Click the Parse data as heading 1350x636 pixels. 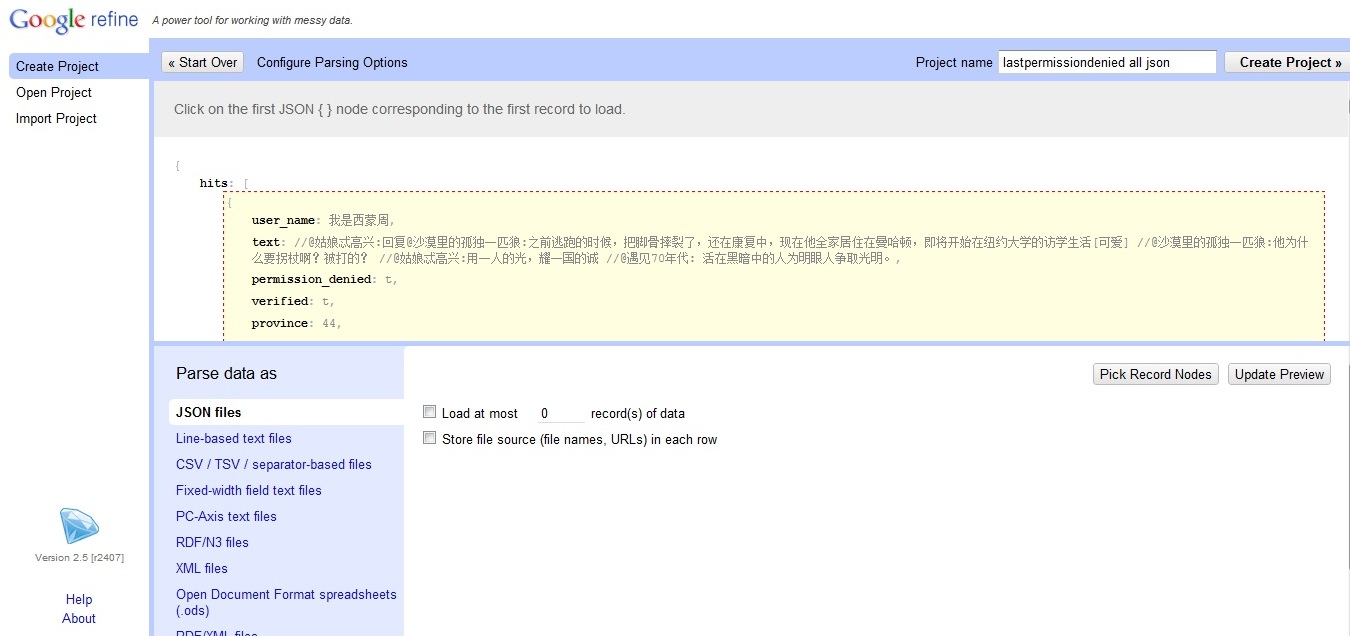coord(226,373)
